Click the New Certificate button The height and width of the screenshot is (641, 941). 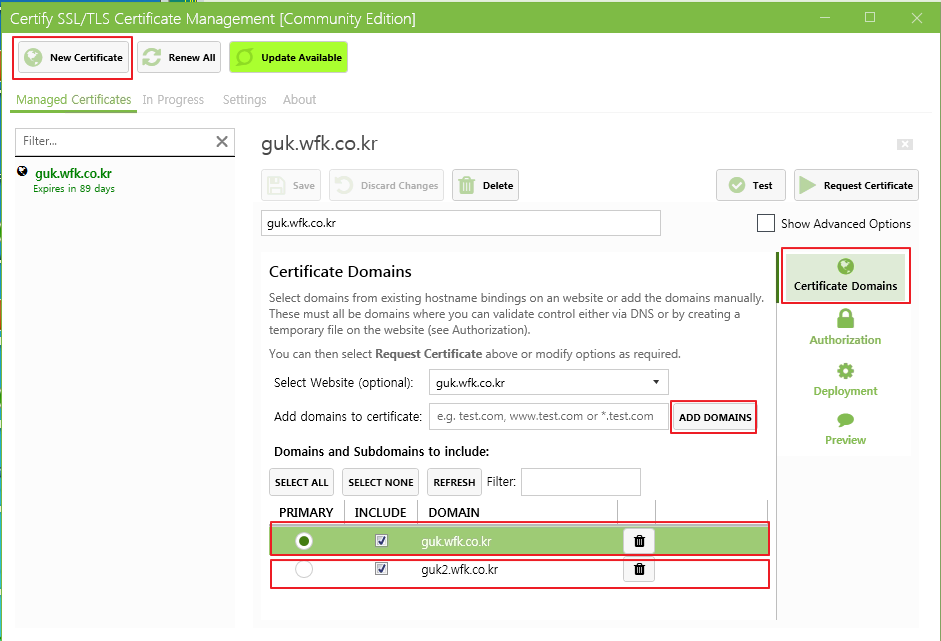pos(73,58)
